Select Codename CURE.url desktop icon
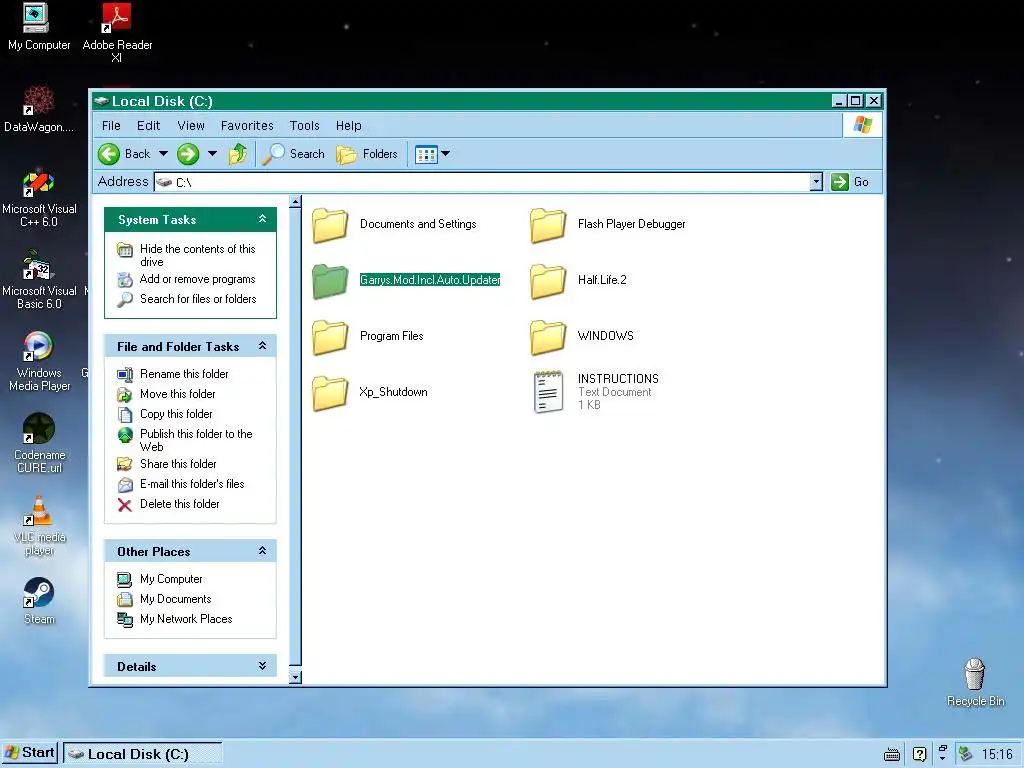 [x=39, y=444]
